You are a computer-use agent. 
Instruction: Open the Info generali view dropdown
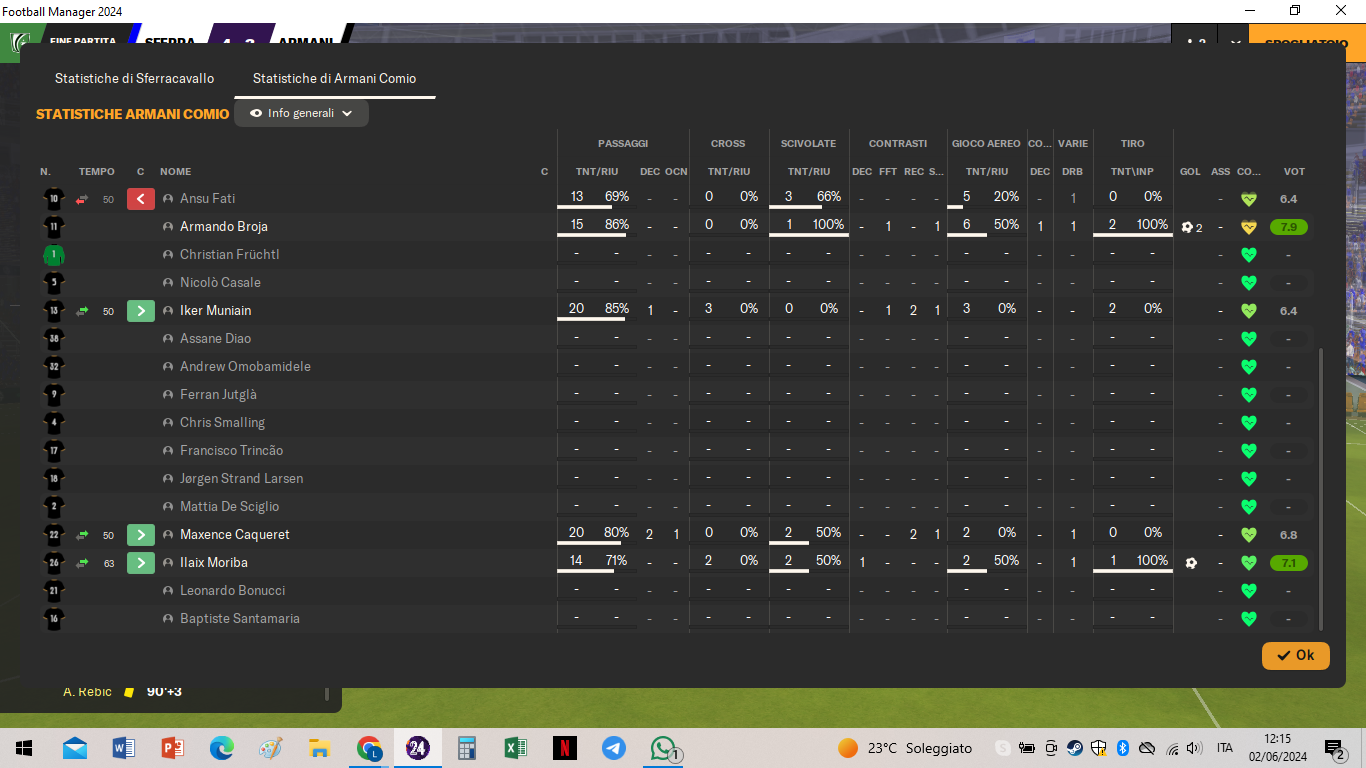point(301,113)
